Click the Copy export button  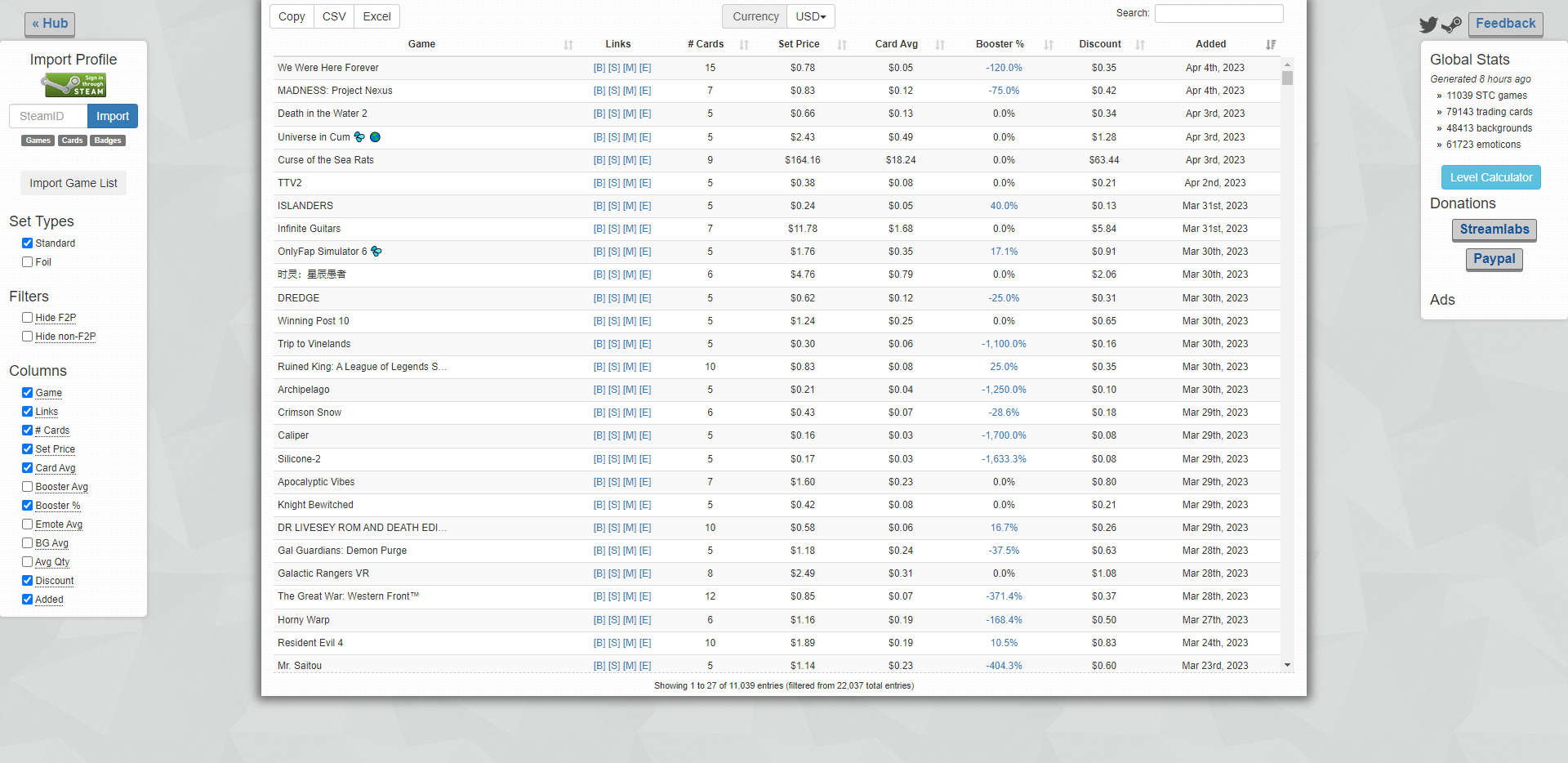point(292,16)
